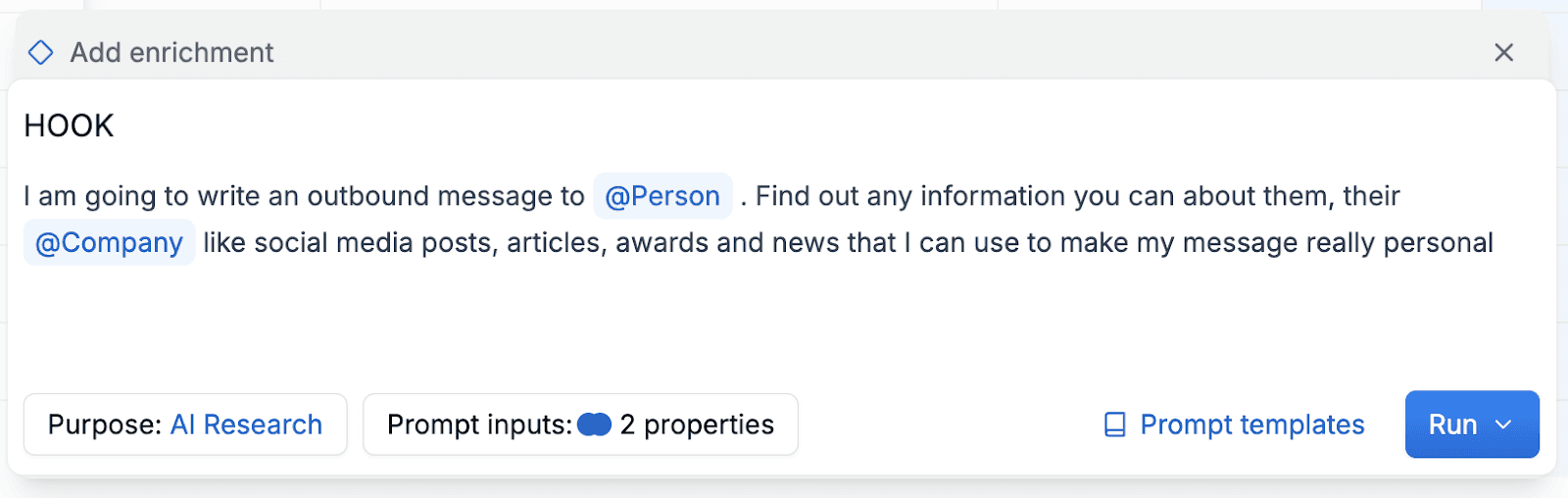Click the "AI Research" purpose value
Screen dimensions: 1568x498
click(246, 424)
